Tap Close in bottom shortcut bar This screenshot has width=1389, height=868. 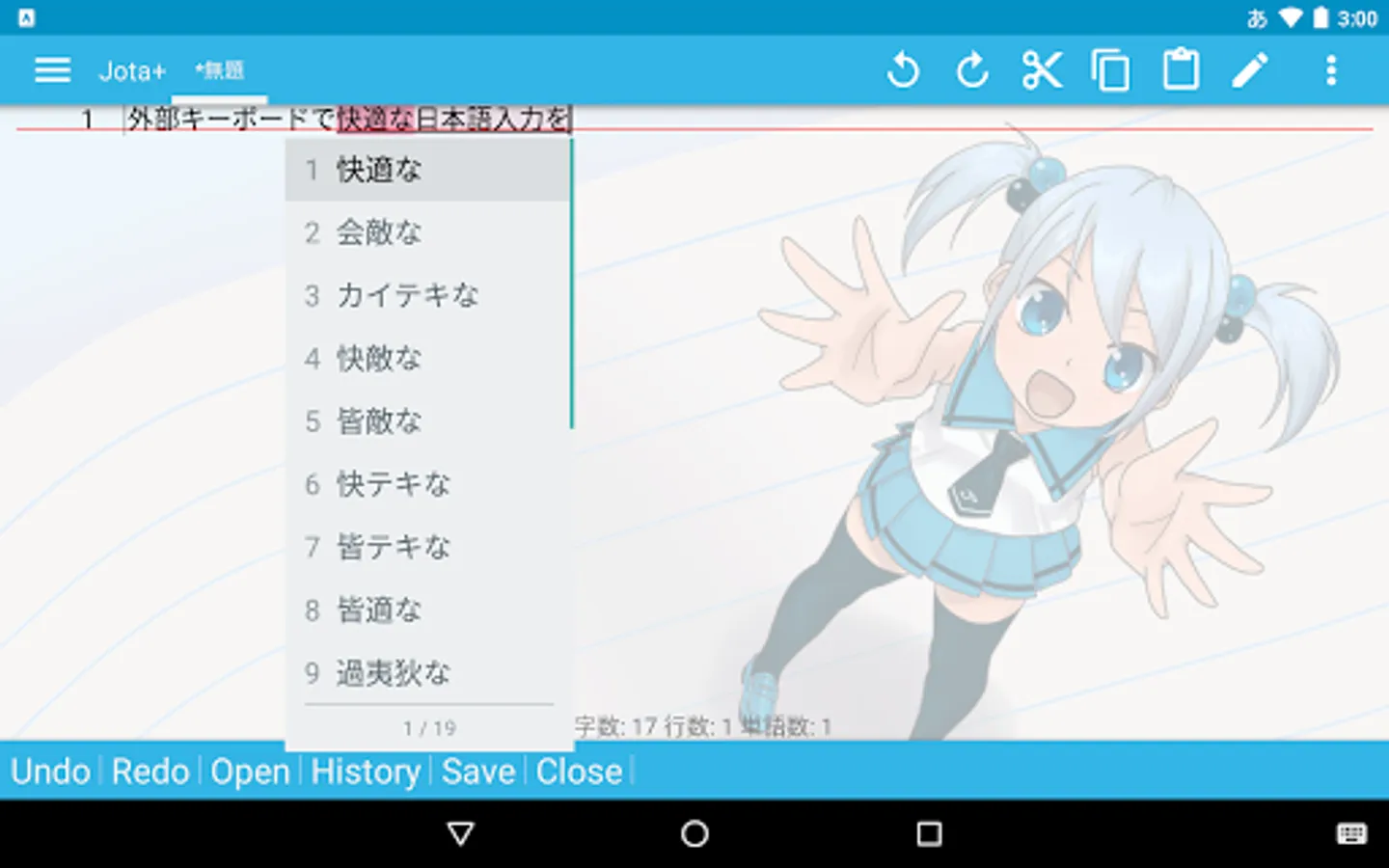579,772
